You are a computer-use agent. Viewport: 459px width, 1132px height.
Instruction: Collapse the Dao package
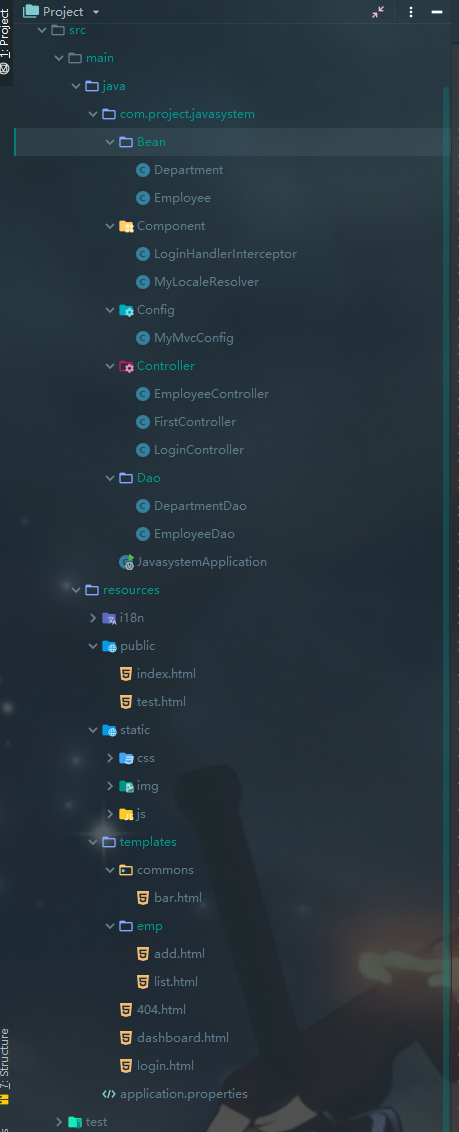pyautogui.click(x=110, y=478)
